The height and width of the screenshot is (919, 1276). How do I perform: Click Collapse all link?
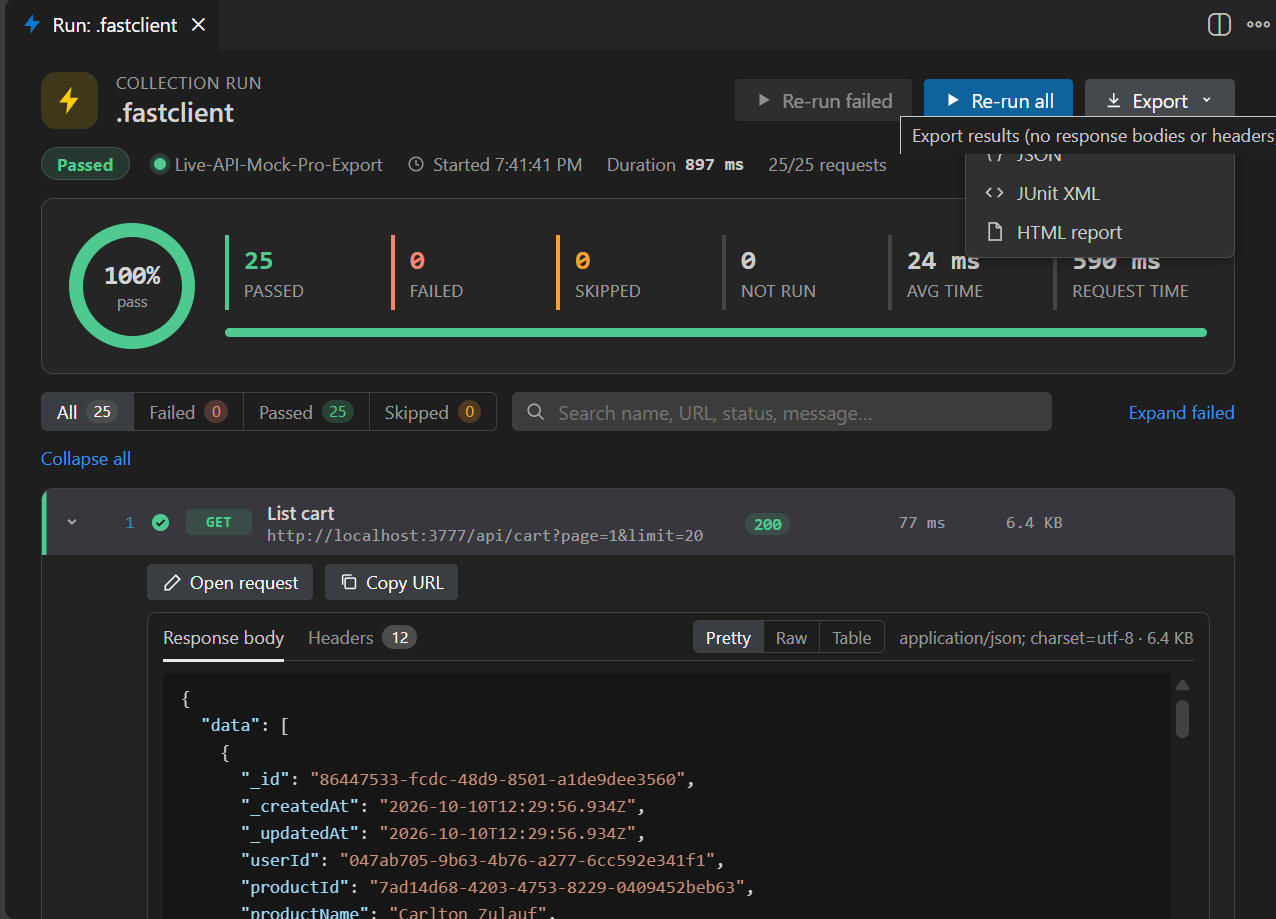[x=86, y=459]
